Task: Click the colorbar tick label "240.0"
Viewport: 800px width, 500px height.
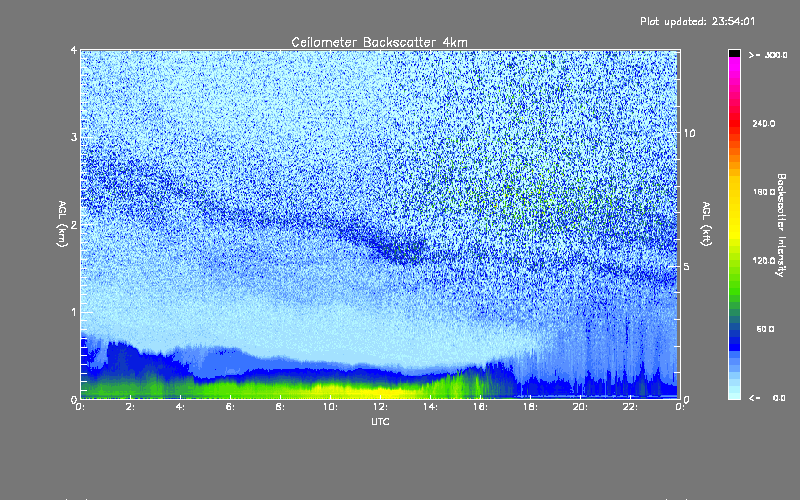Action: pos(764,124)
